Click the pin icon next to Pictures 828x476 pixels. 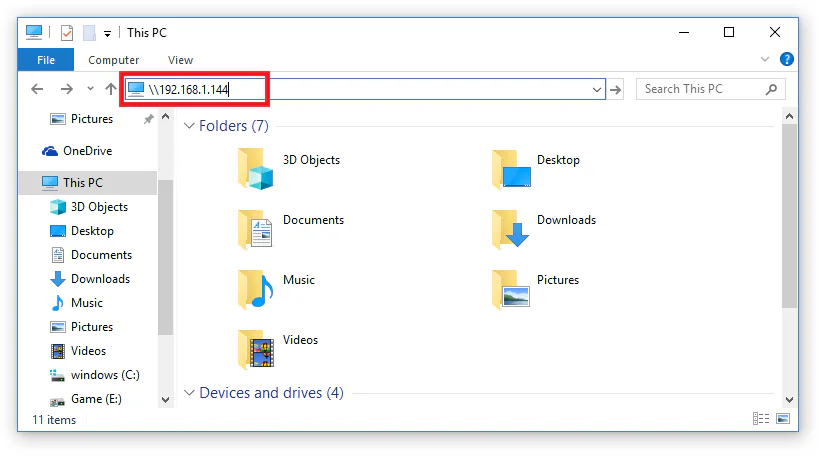click(x=148, y=119)
